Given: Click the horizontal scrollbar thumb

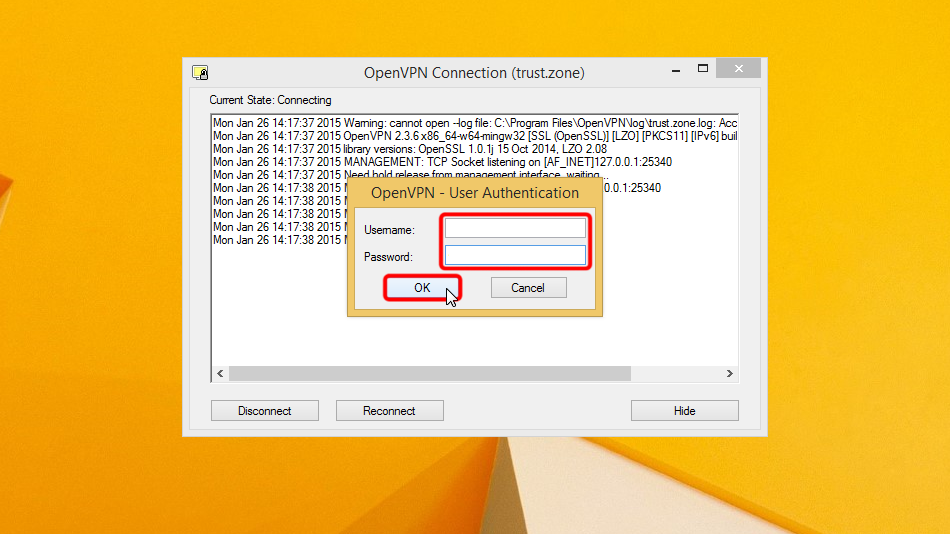Looking at the screenshot, I should (430, 374).
